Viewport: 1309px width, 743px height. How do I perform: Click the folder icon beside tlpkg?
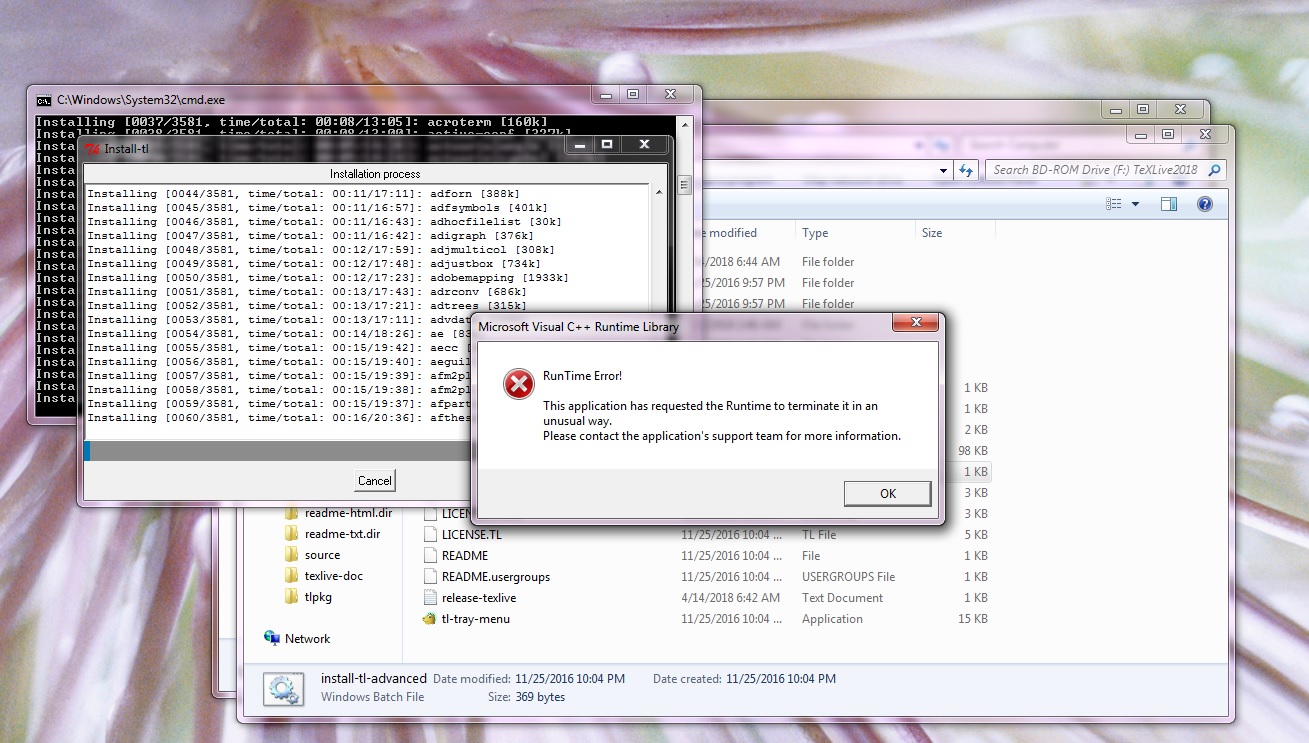click(291, 597)
